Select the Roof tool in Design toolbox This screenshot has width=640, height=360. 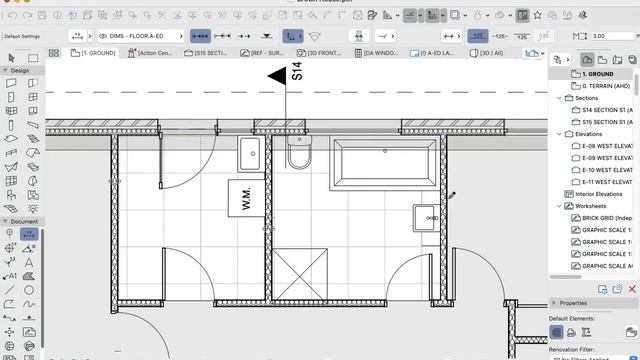(33, 153)
